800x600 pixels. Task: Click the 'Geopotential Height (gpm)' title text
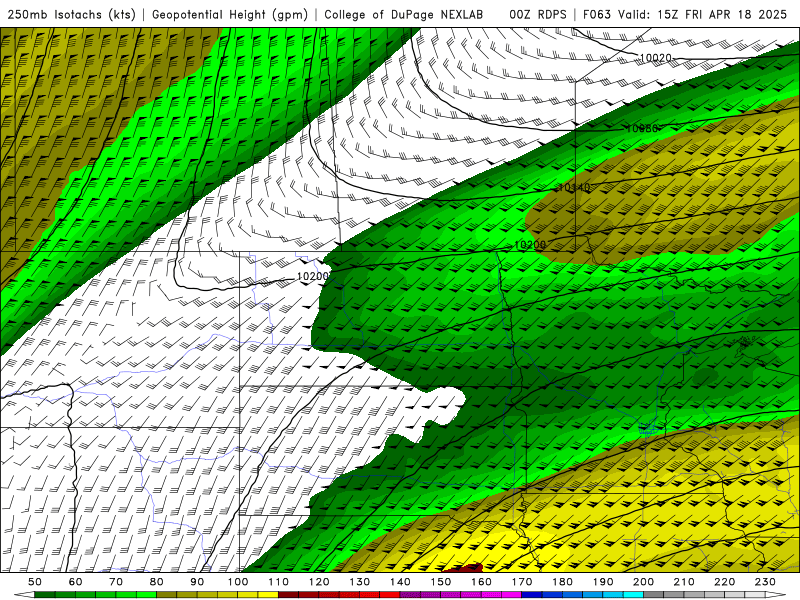tap(230, 14)
